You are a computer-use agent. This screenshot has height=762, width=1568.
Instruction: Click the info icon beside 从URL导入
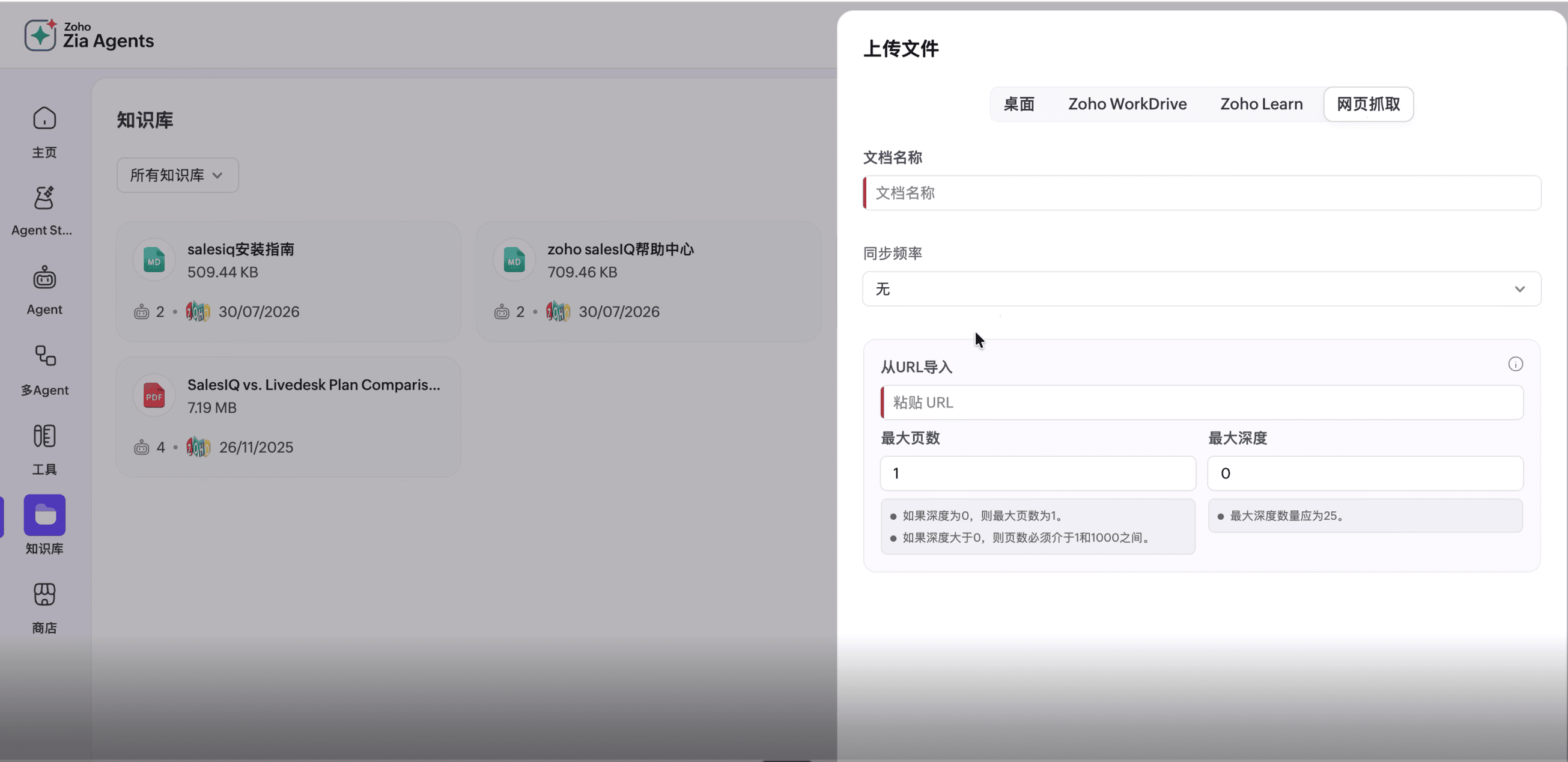pyautogui.click(x=1515, y=364)
